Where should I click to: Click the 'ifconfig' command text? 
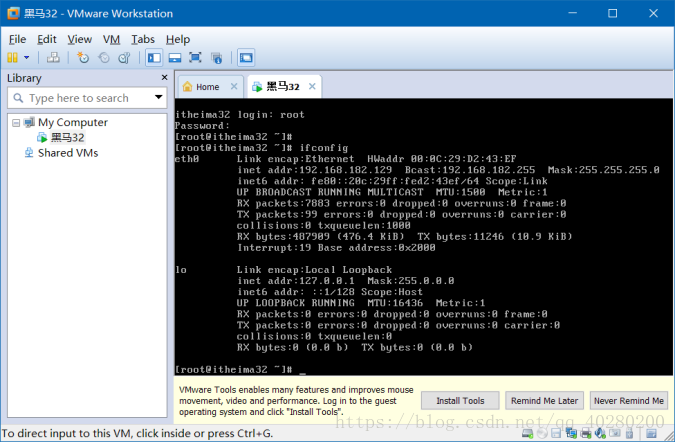324,148
